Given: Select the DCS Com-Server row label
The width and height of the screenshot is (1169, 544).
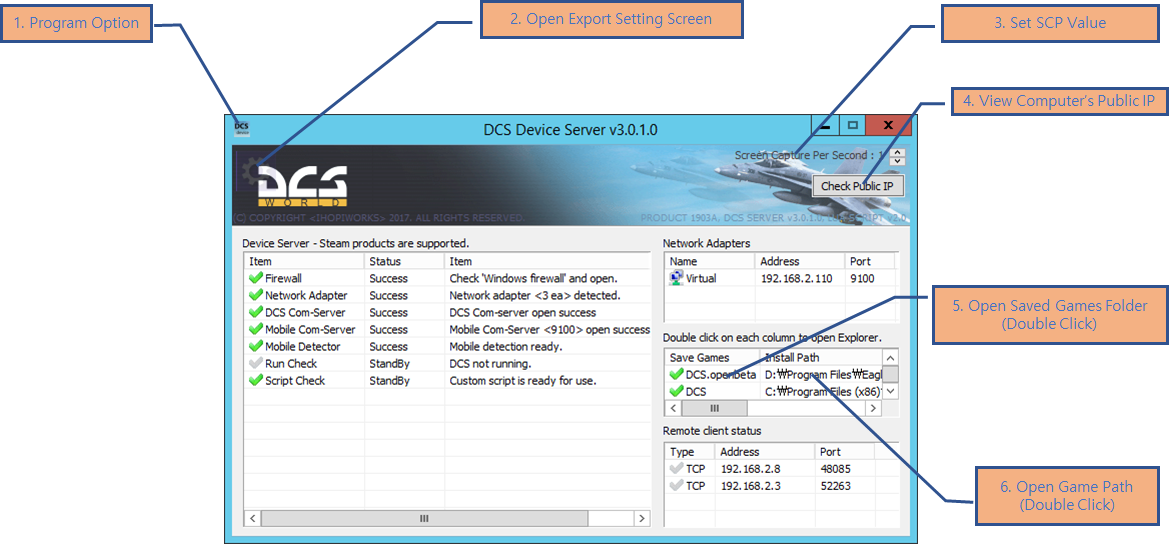Looking at the screenshot, I should tap(305, 312).
